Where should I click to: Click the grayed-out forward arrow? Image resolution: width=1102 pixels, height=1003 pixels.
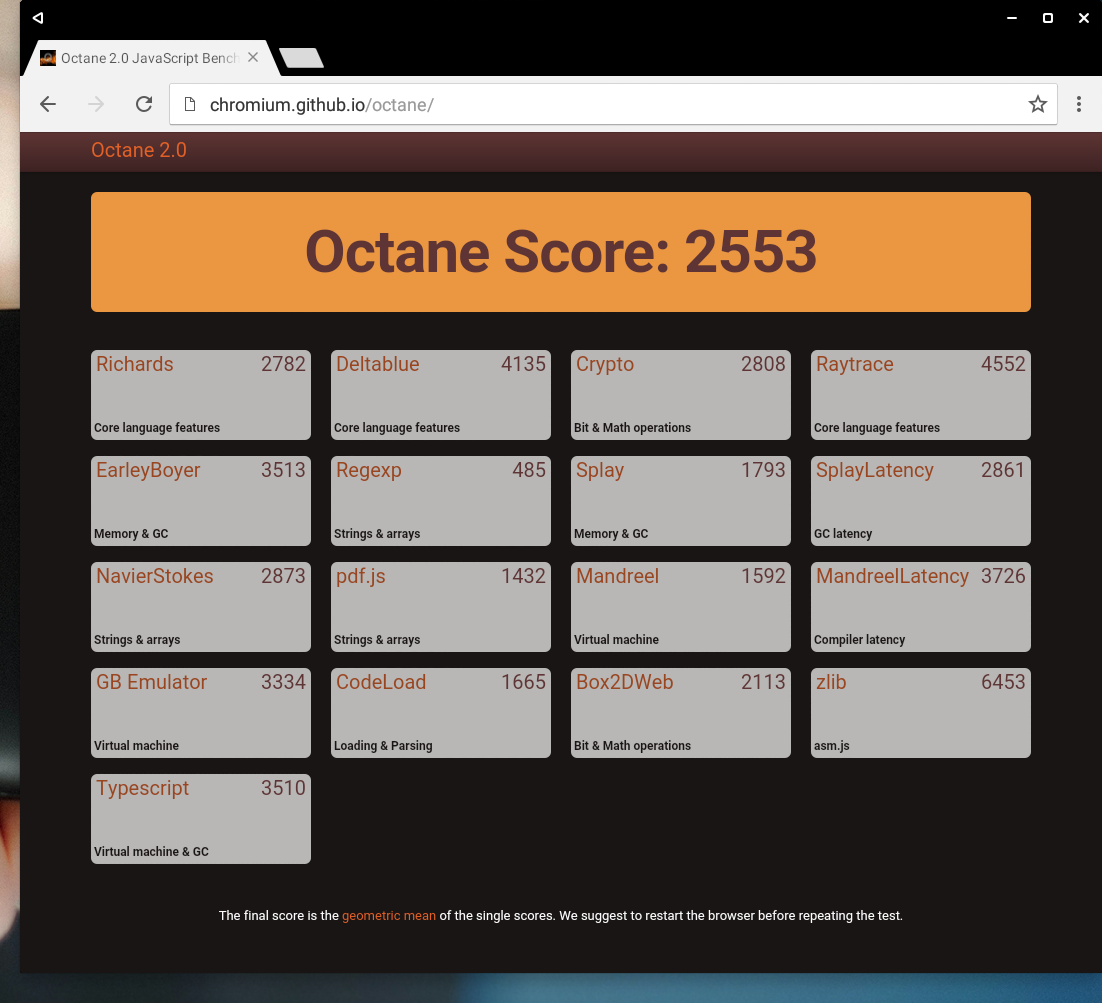95,104
